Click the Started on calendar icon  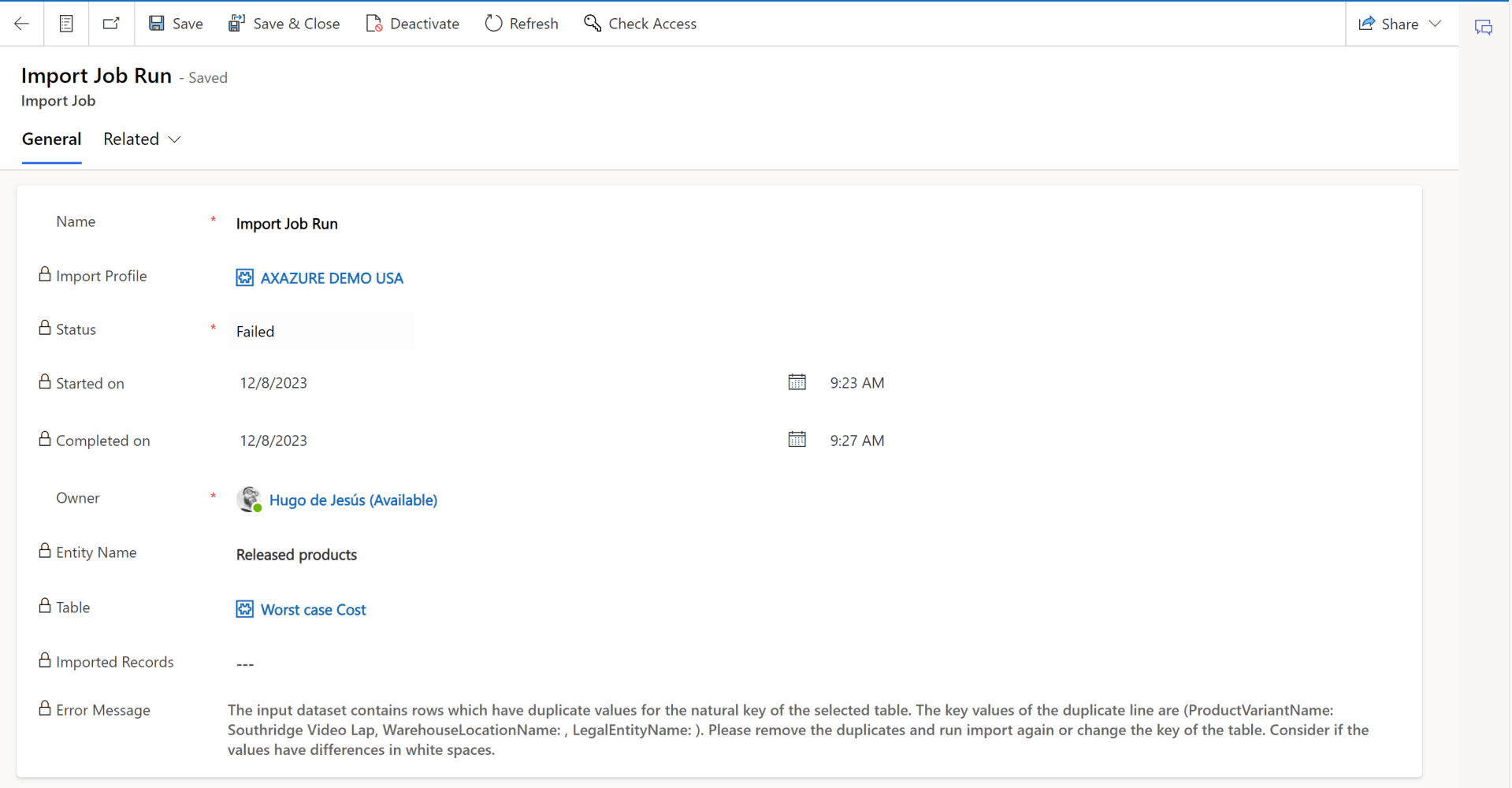click(797, 382)
